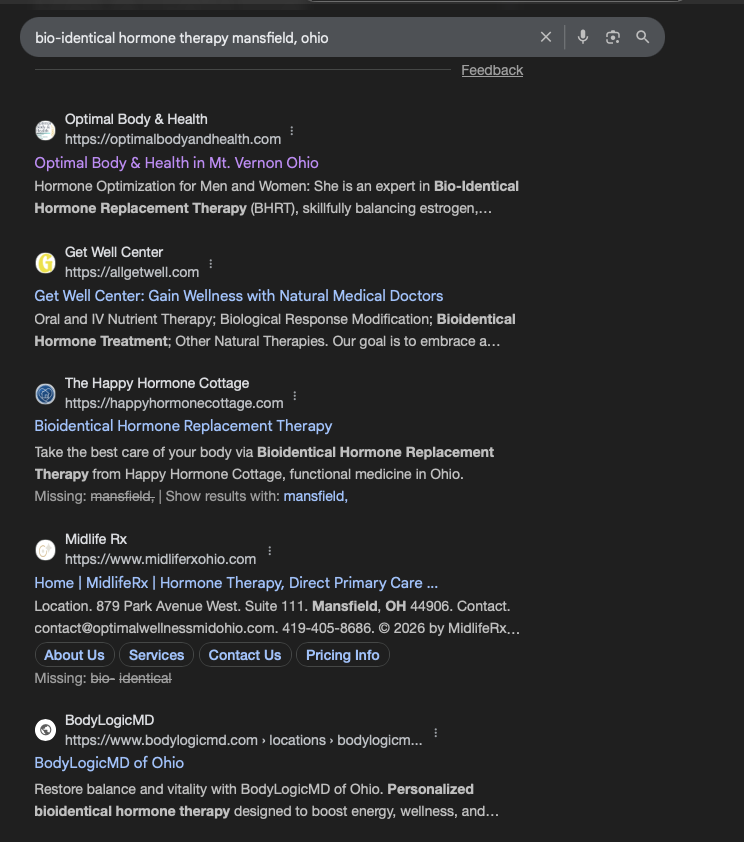Viewport: 744px width, 842px height.
Task: Click the About Us chip
Action: pyautogui.click(x=74, y=655)
